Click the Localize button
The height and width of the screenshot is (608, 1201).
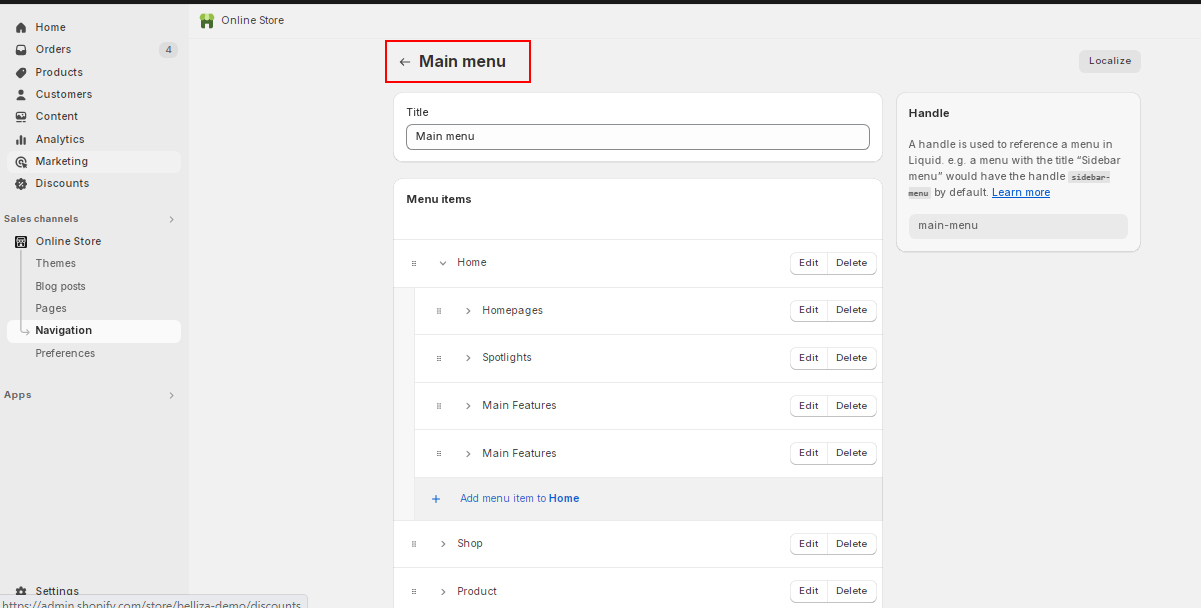tap(1110, 61)
